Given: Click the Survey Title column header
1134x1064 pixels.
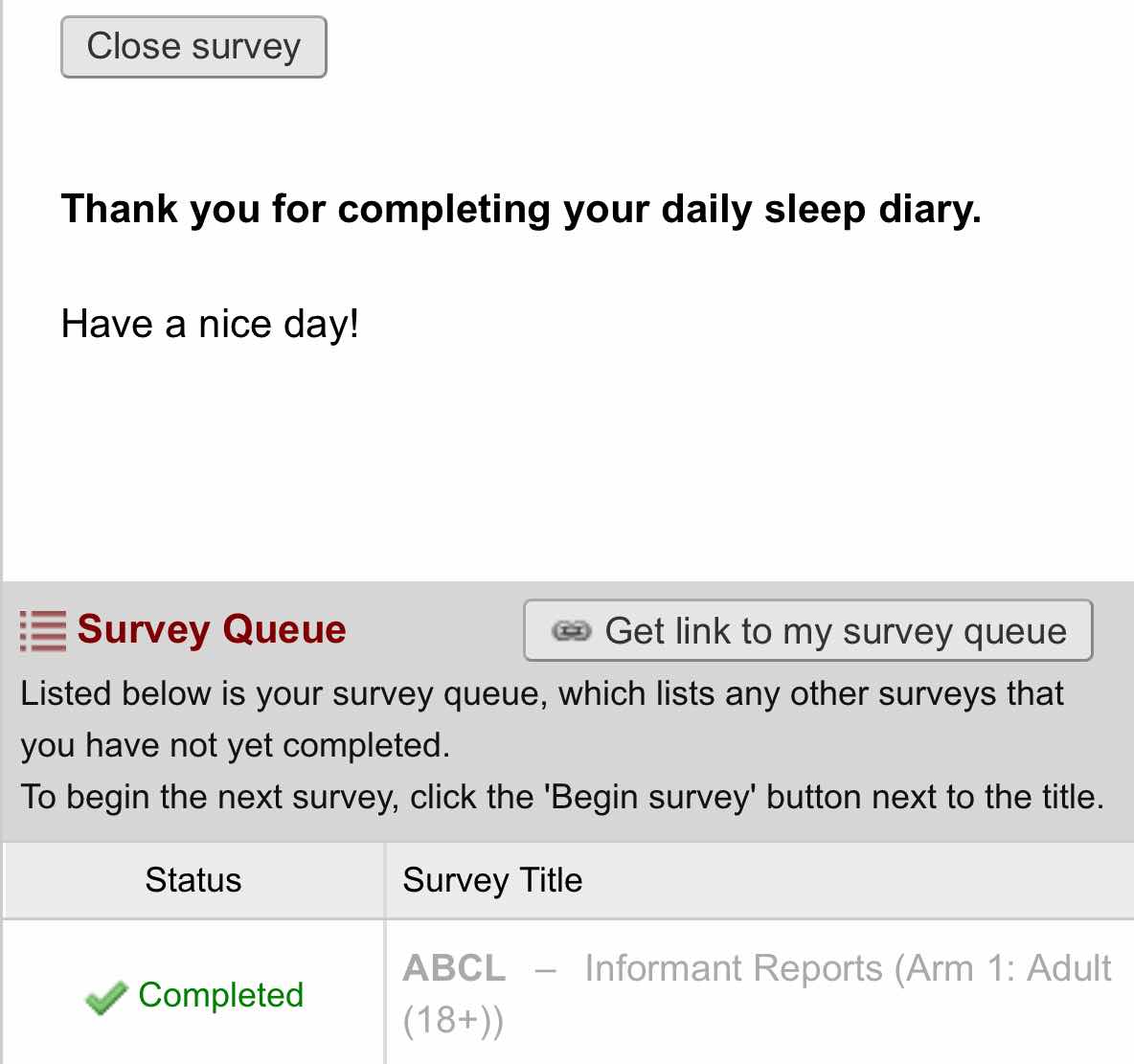Looking at the screenshot, I should tap(492, 880).
